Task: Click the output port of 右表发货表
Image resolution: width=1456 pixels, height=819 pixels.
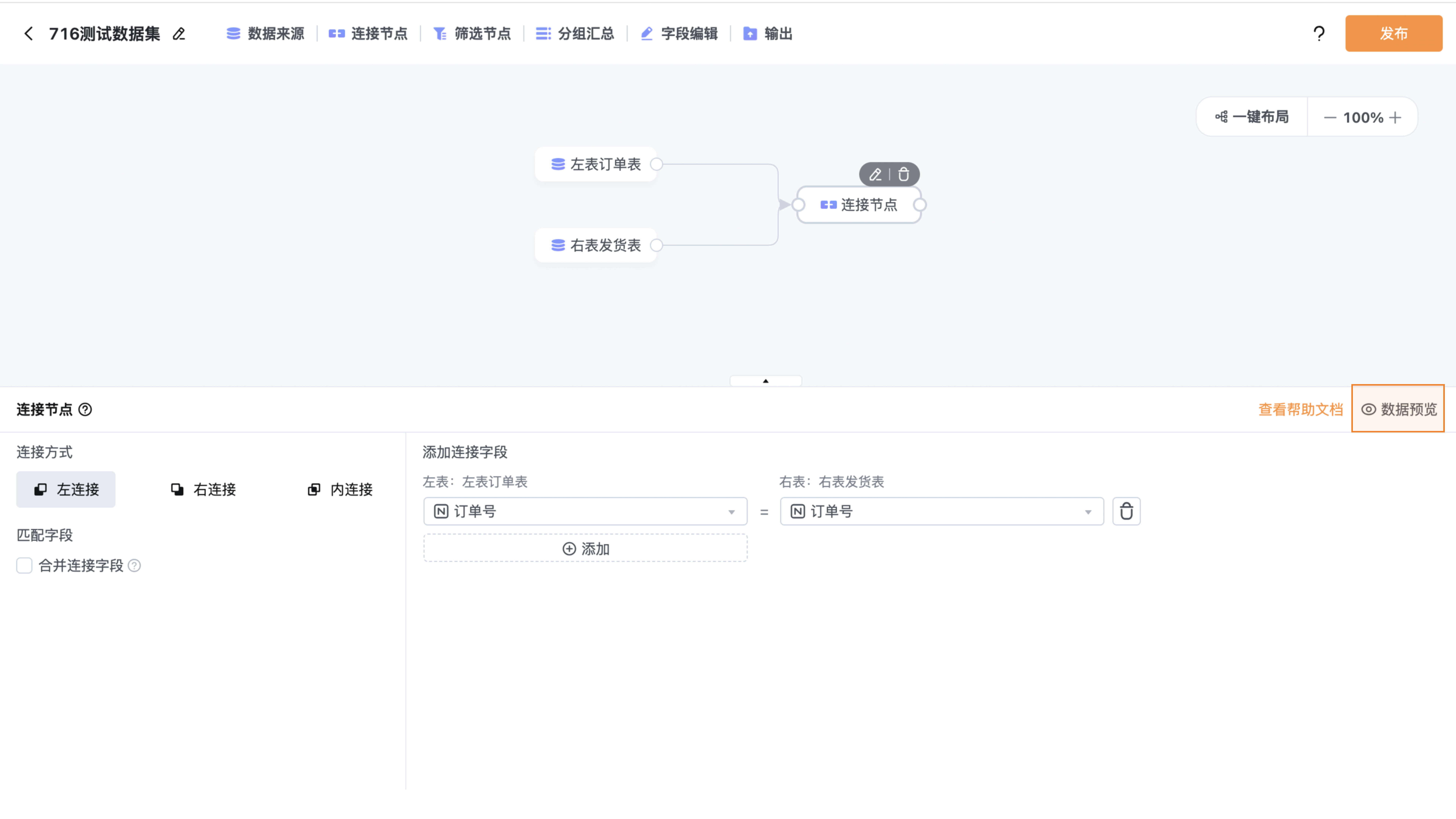Action: (x=656, y=245)
